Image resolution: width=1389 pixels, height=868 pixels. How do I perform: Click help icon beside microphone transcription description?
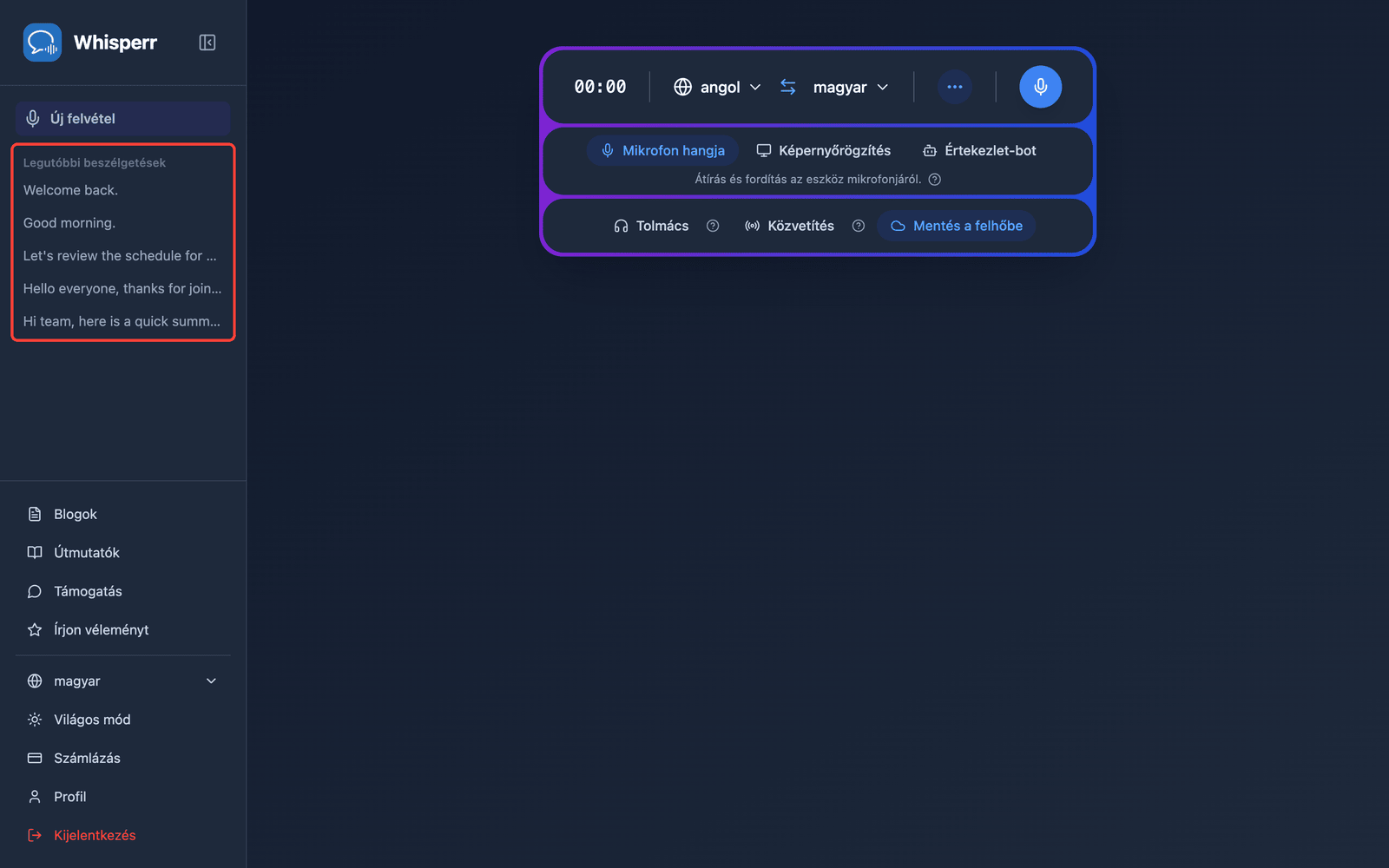click(935, 180)
